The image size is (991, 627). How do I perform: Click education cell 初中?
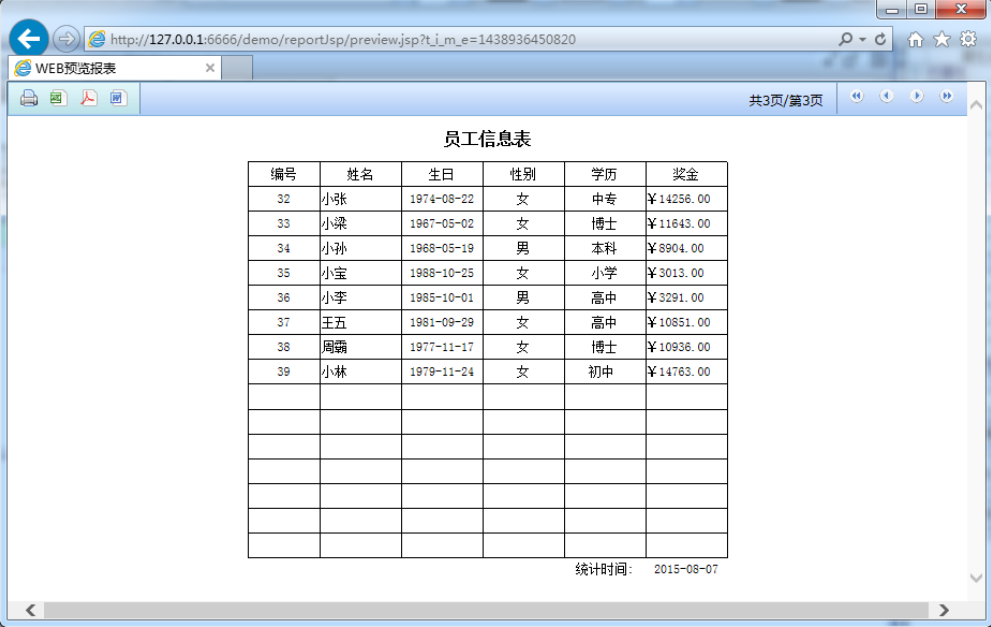click(x=605, y=371)
